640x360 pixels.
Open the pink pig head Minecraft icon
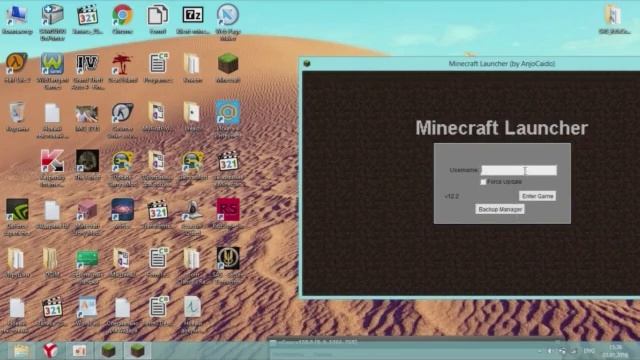87,210
